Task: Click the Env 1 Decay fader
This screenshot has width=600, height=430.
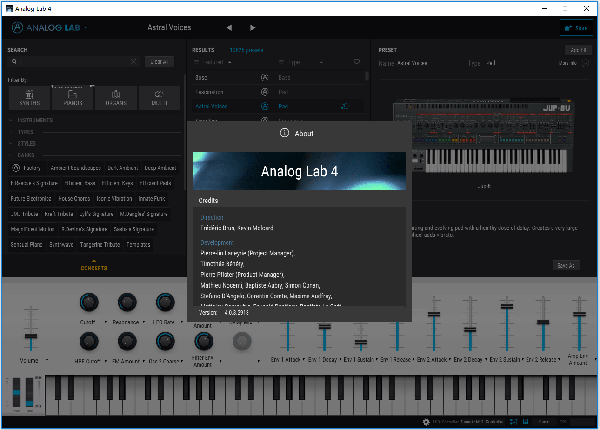Action: click(x=324, y=326)
